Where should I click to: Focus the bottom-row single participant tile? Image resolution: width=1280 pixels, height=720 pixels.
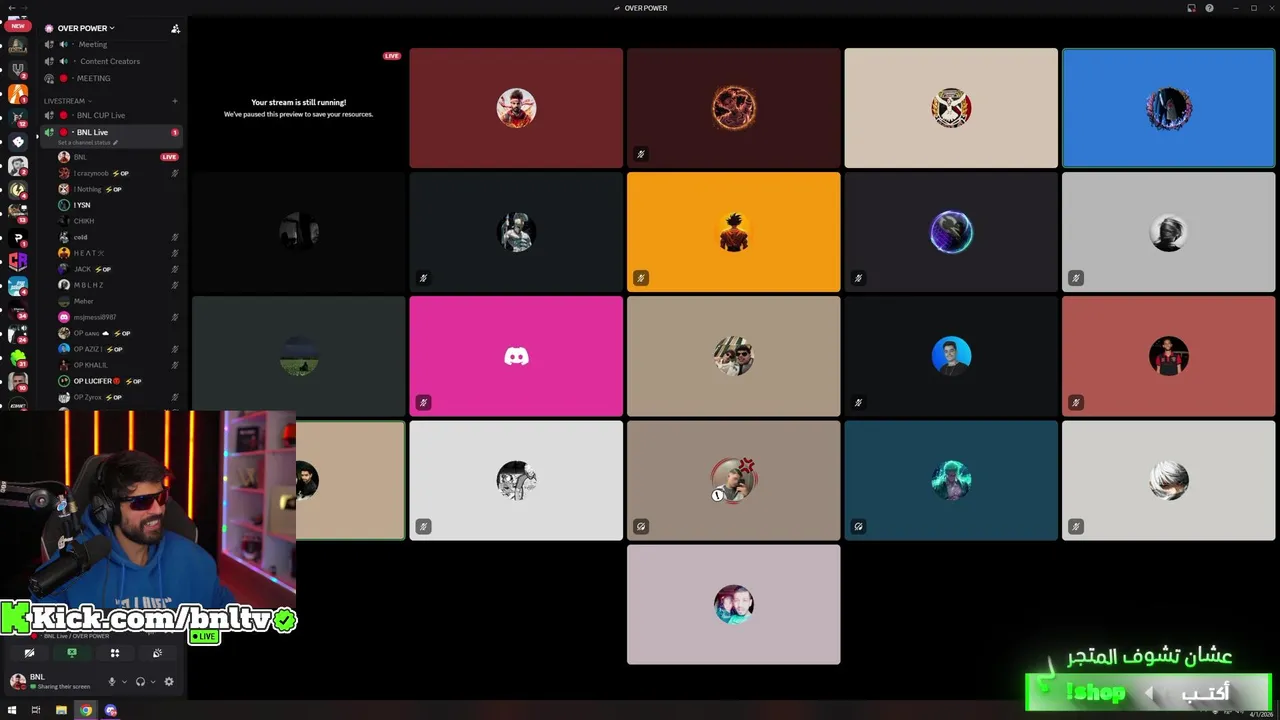733,604
